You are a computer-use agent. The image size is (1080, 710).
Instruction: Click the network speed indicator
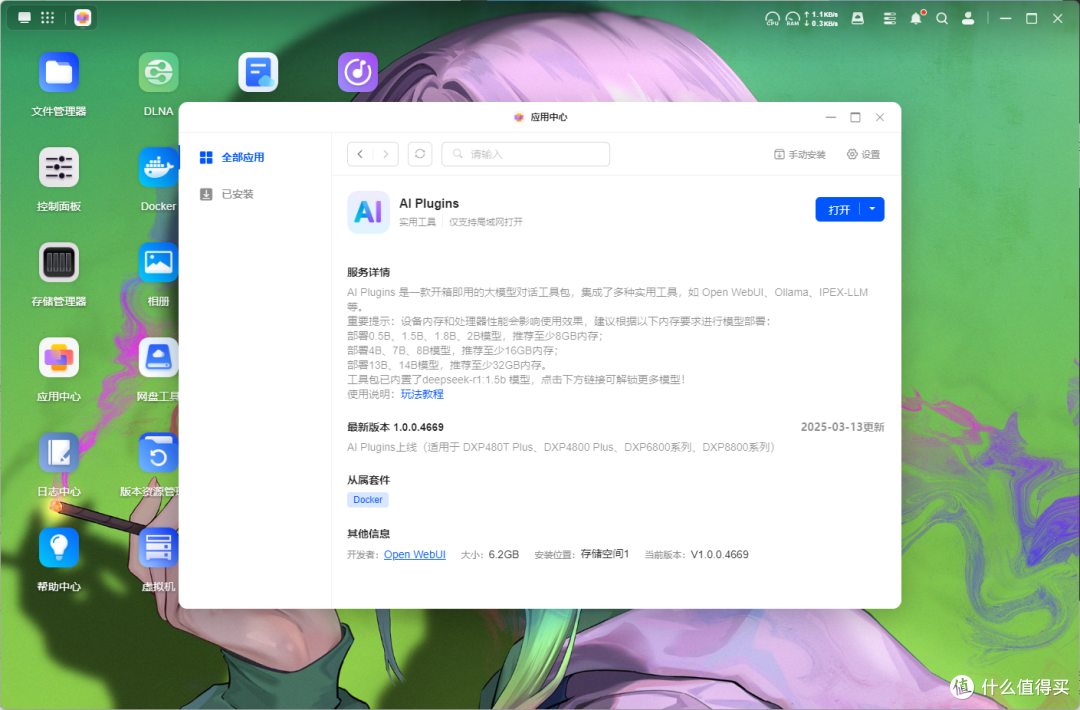point(821,19)
